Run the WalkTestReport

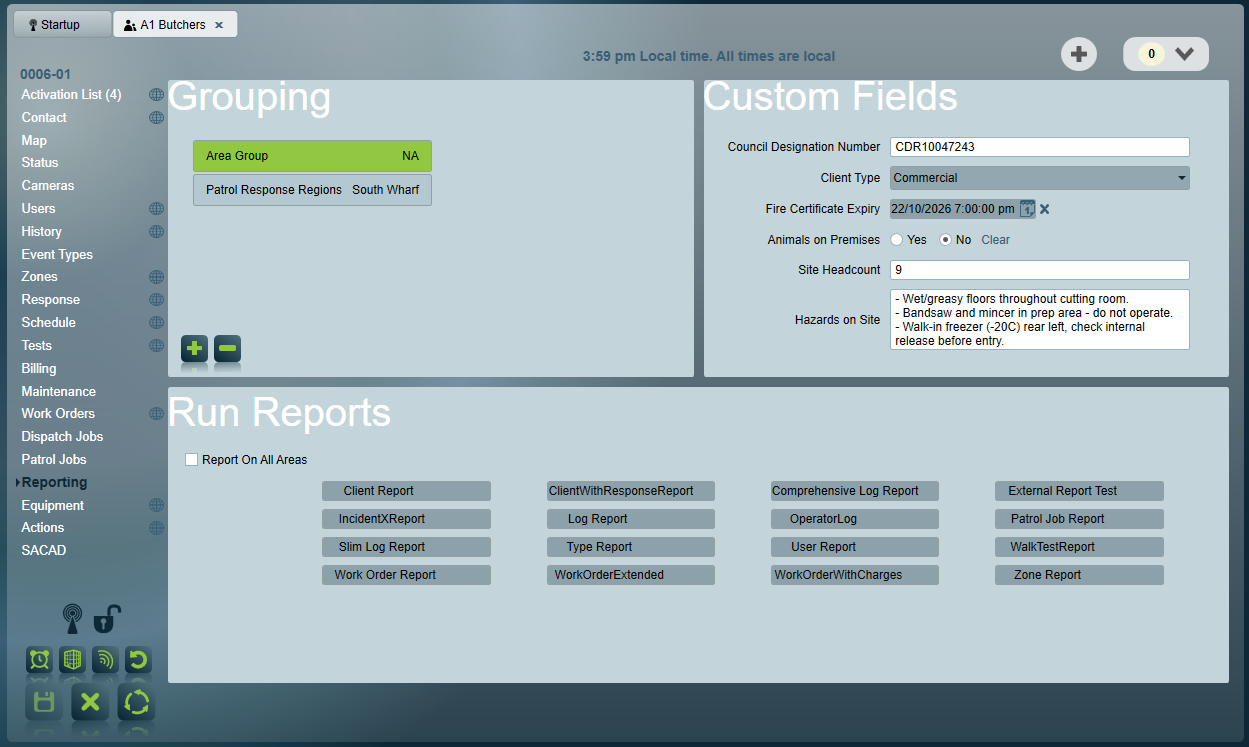[x=1079, y=547]
